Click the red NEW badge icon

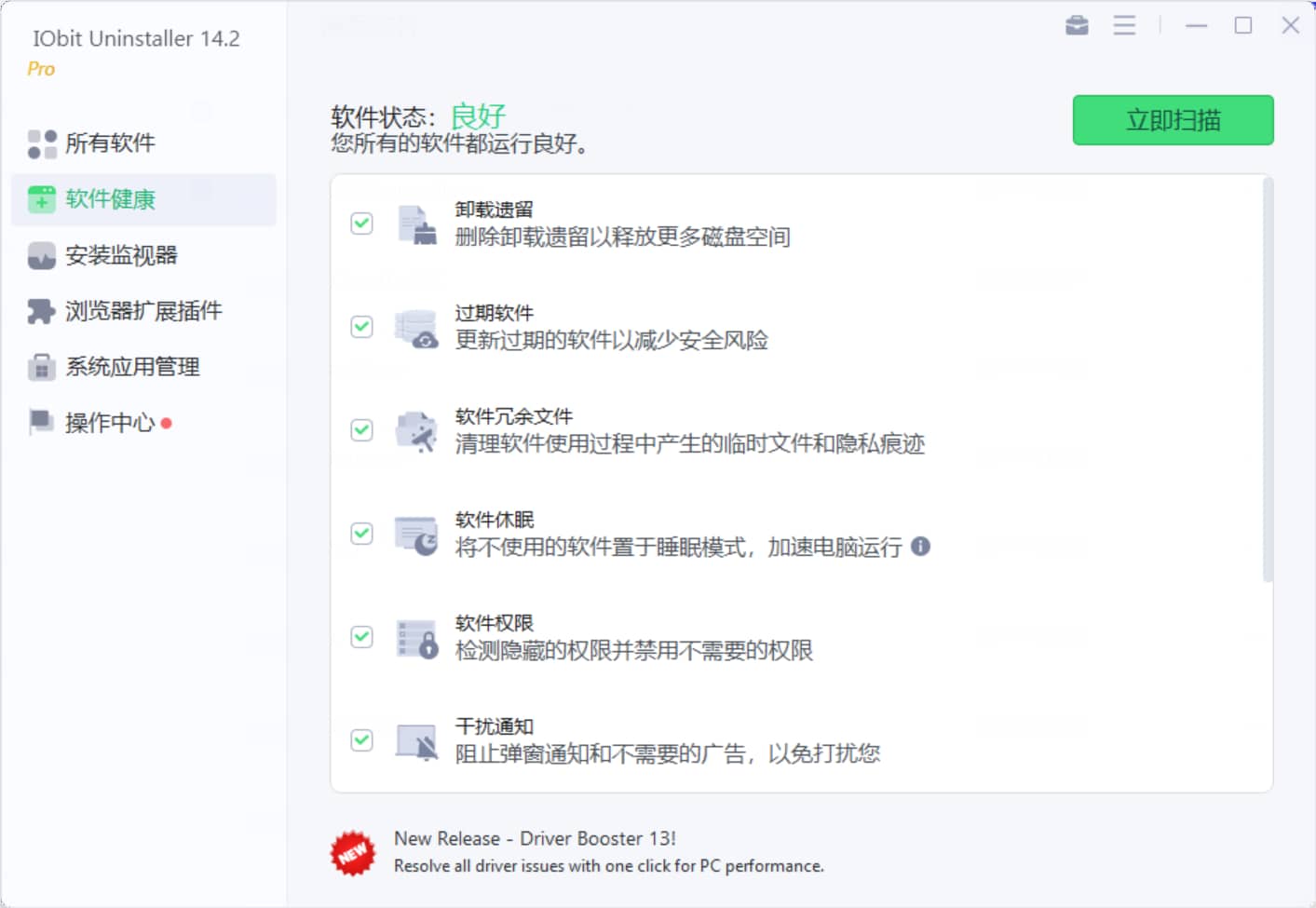point(353,852)
